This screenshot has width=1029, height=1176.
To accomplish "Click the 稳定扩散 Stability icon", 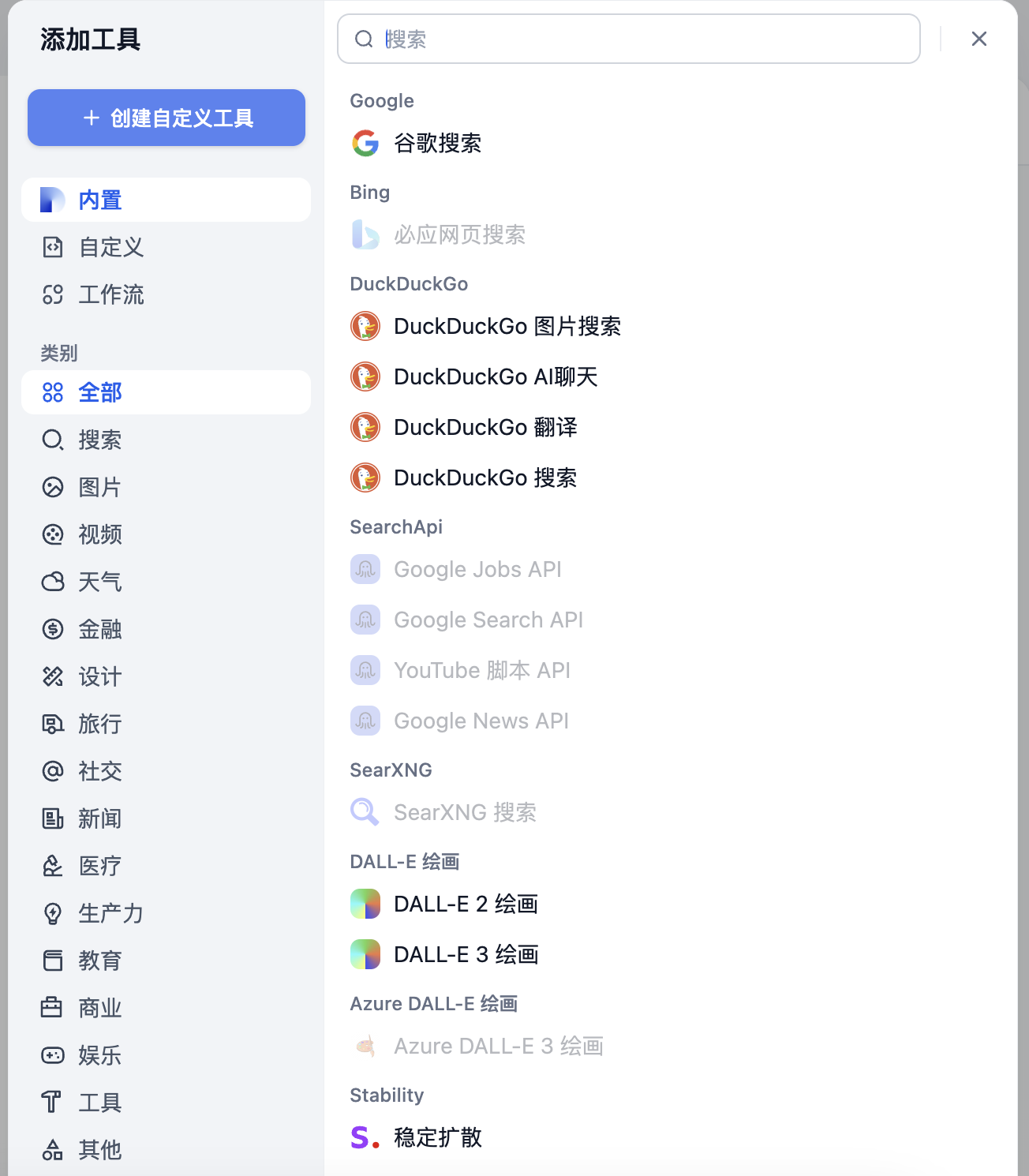I will click(x=365, y=1137).
